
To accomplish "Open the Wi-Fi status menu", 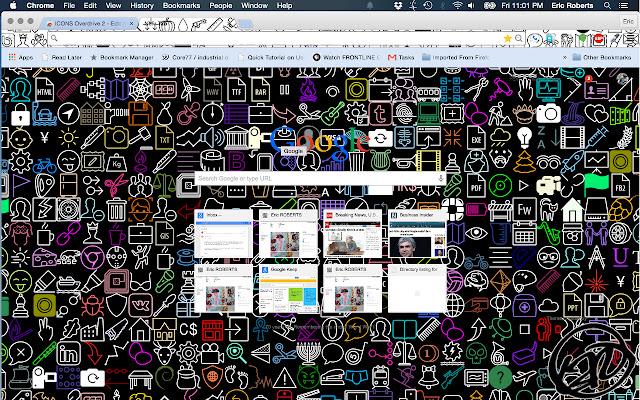I will pyautogui.click(x=457, y=5).
